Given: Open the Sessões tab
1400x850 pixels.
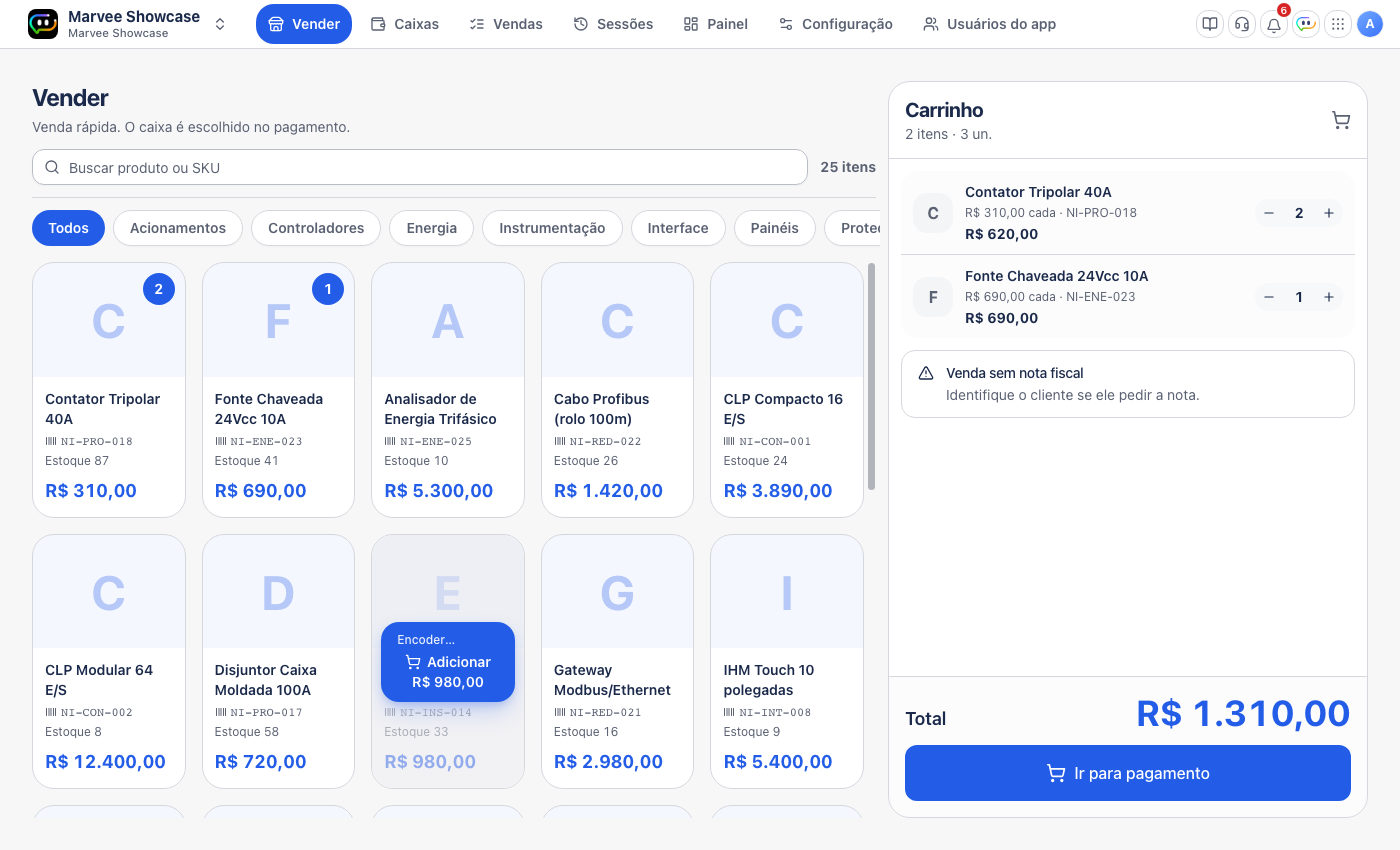Looking at the screenshot, I should coord(613,24).
